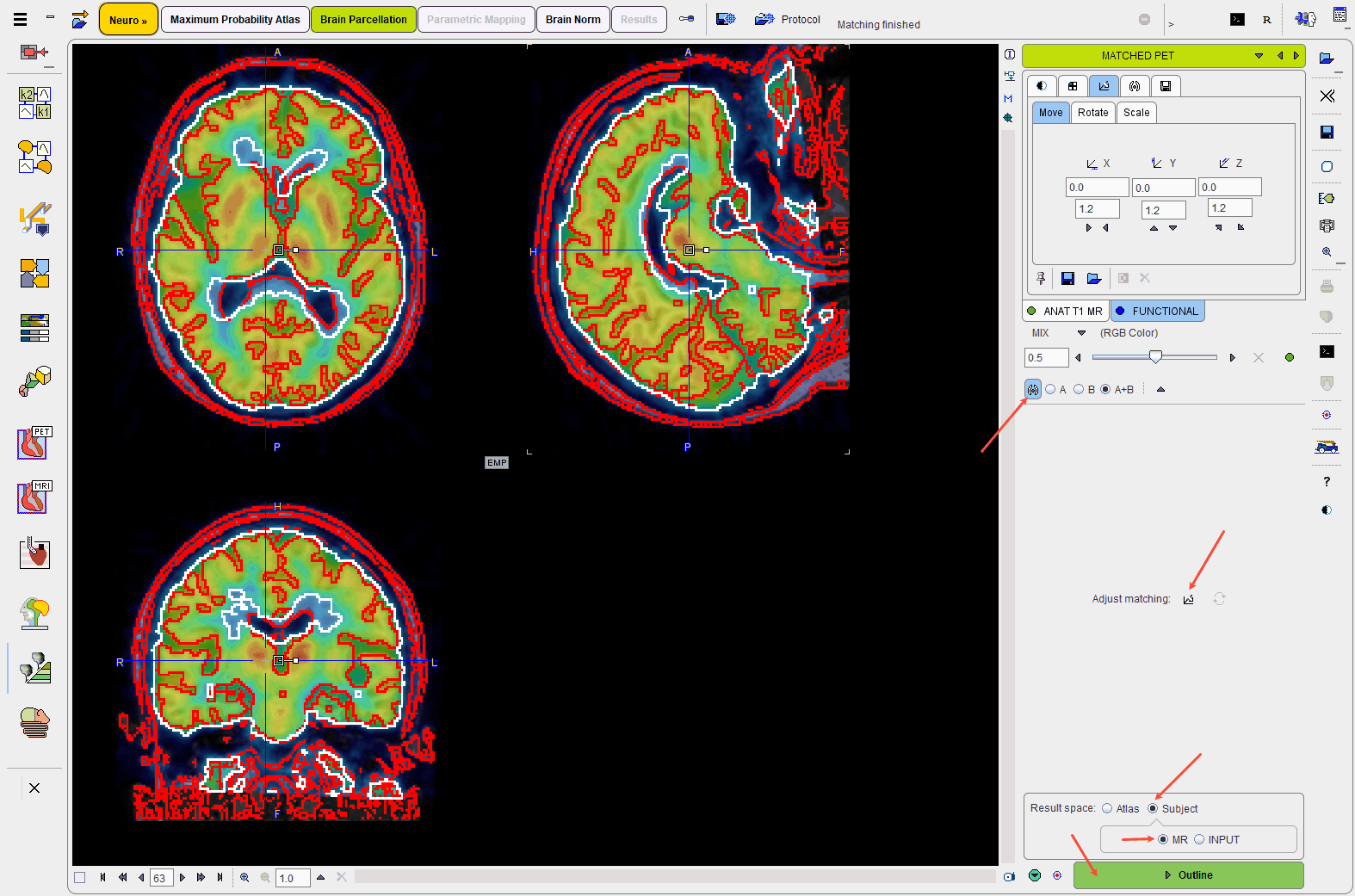Click the X translation value field
Image resolution: width=1355 pixels, height=896 pixels.
tap(1097, 187)
